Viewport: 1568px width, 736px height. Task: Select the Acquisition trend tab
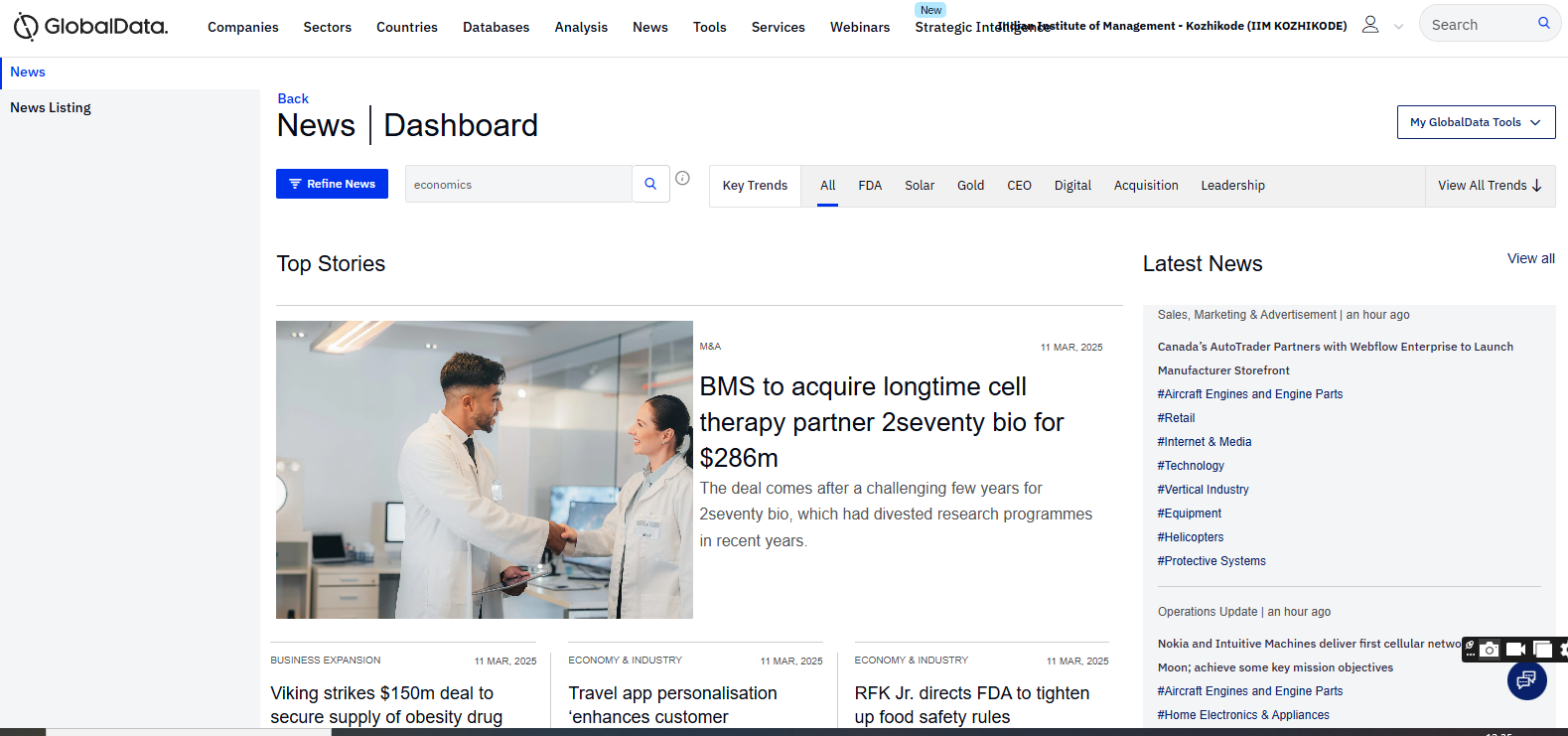[1145, 186]
